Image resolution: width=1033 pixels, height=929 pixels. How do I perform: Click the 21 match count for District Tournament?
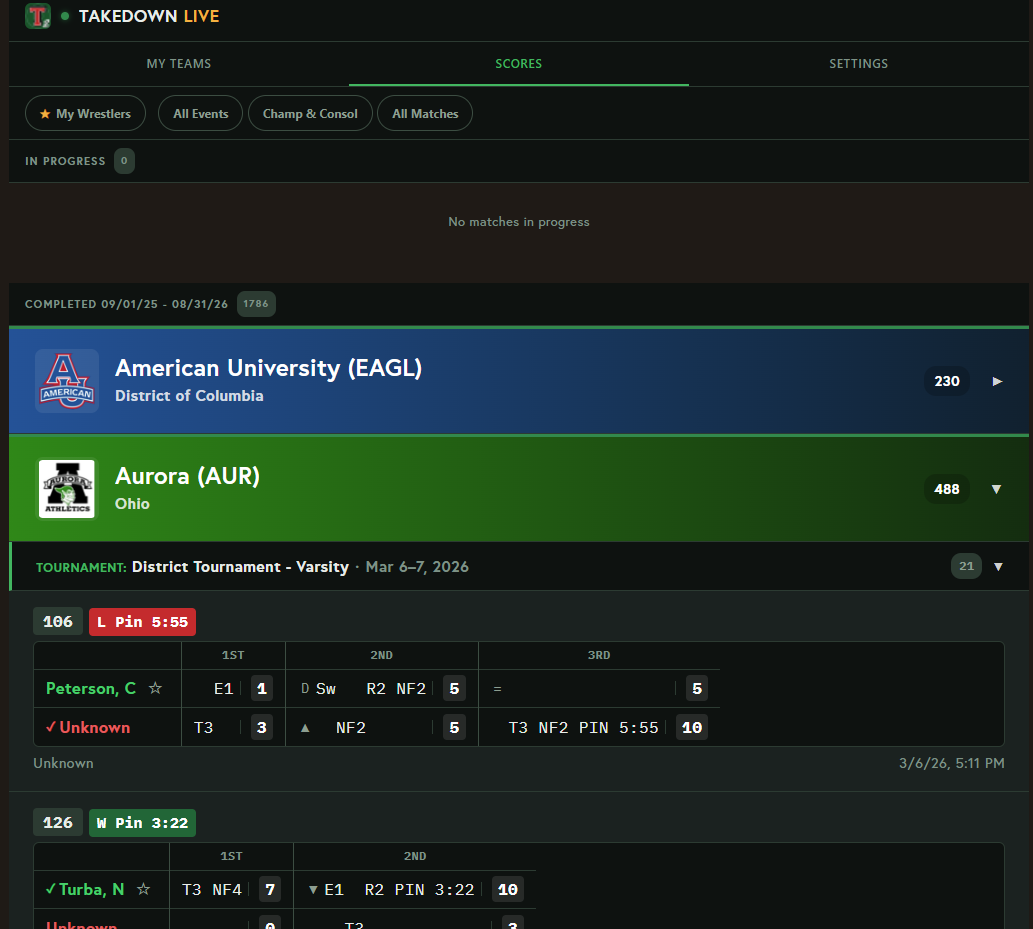coord(966,566)
